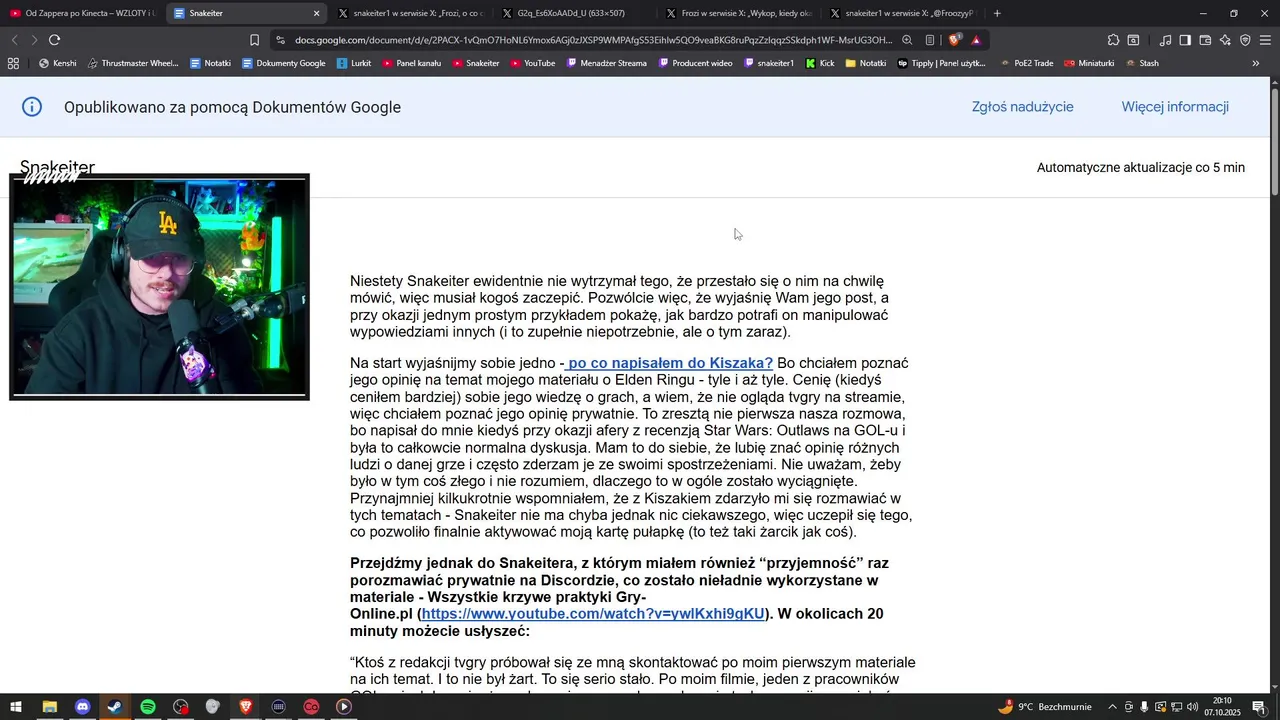Open Producent wideo bookmark
This screenshot has width=1280, height=720.
pyautogui.click(x=694, y=63)
